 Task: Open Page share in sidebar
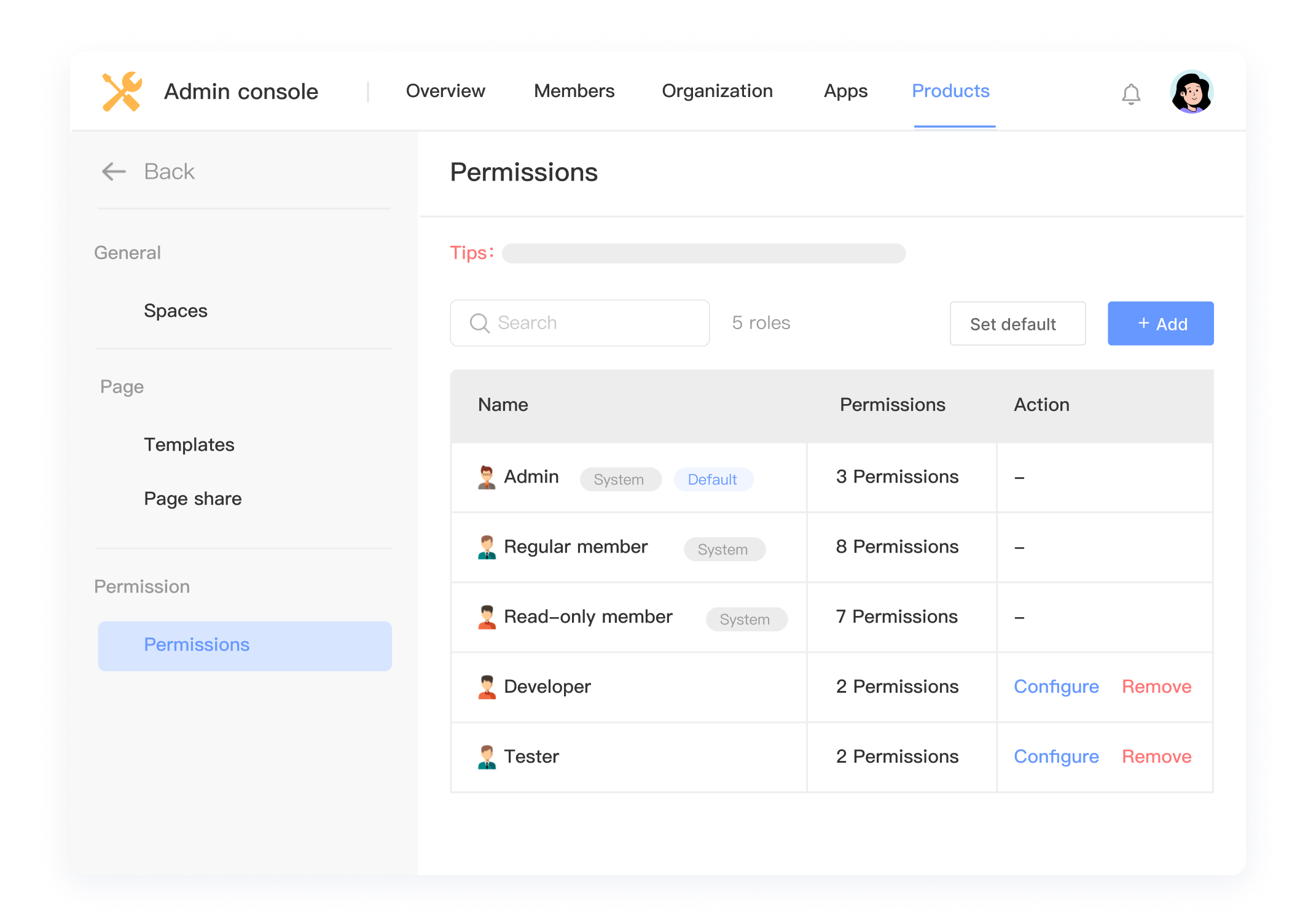[x=192, y=499]
